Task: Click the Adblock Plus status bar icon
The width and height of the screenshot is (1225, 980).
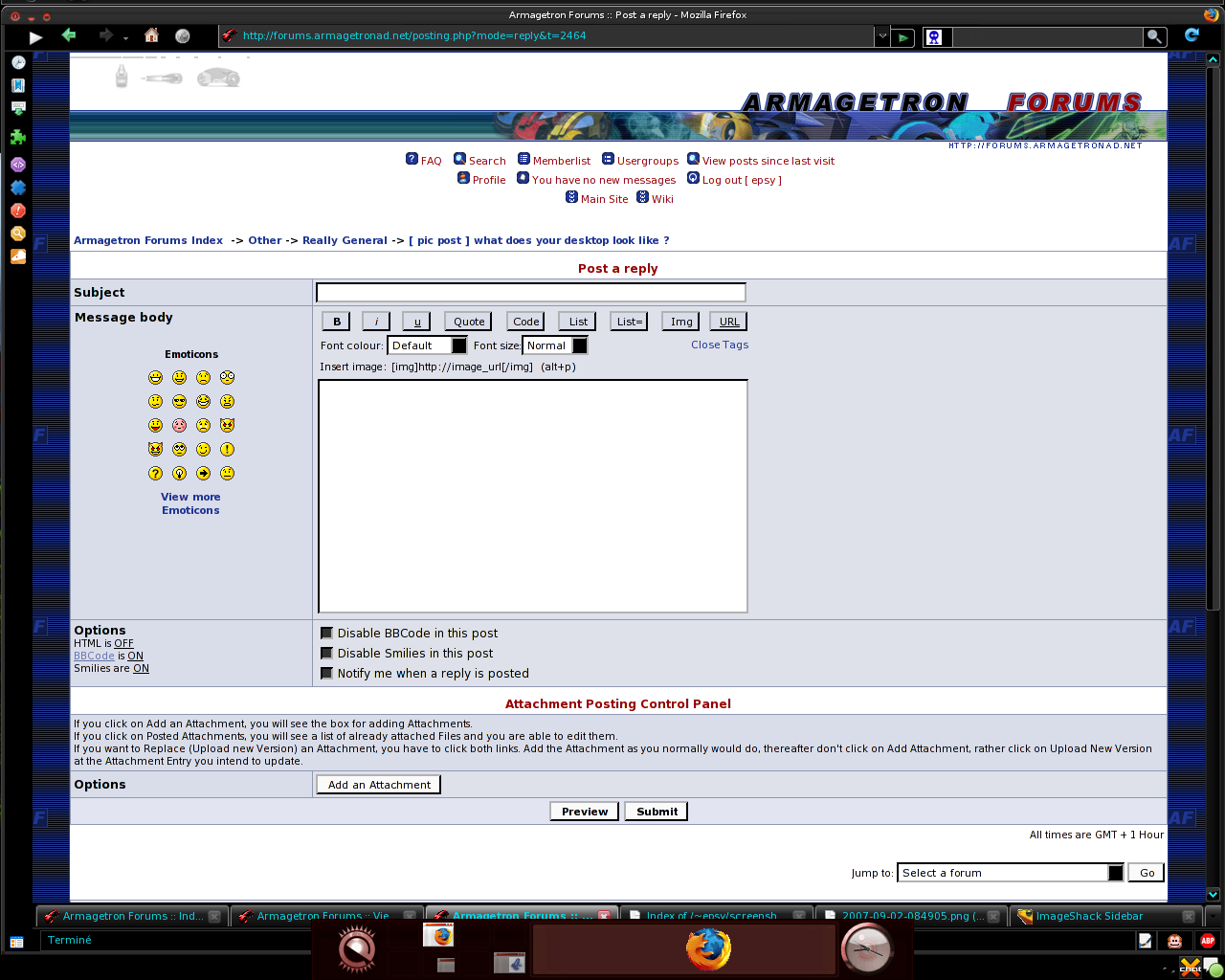Action: pos(1207,941)
